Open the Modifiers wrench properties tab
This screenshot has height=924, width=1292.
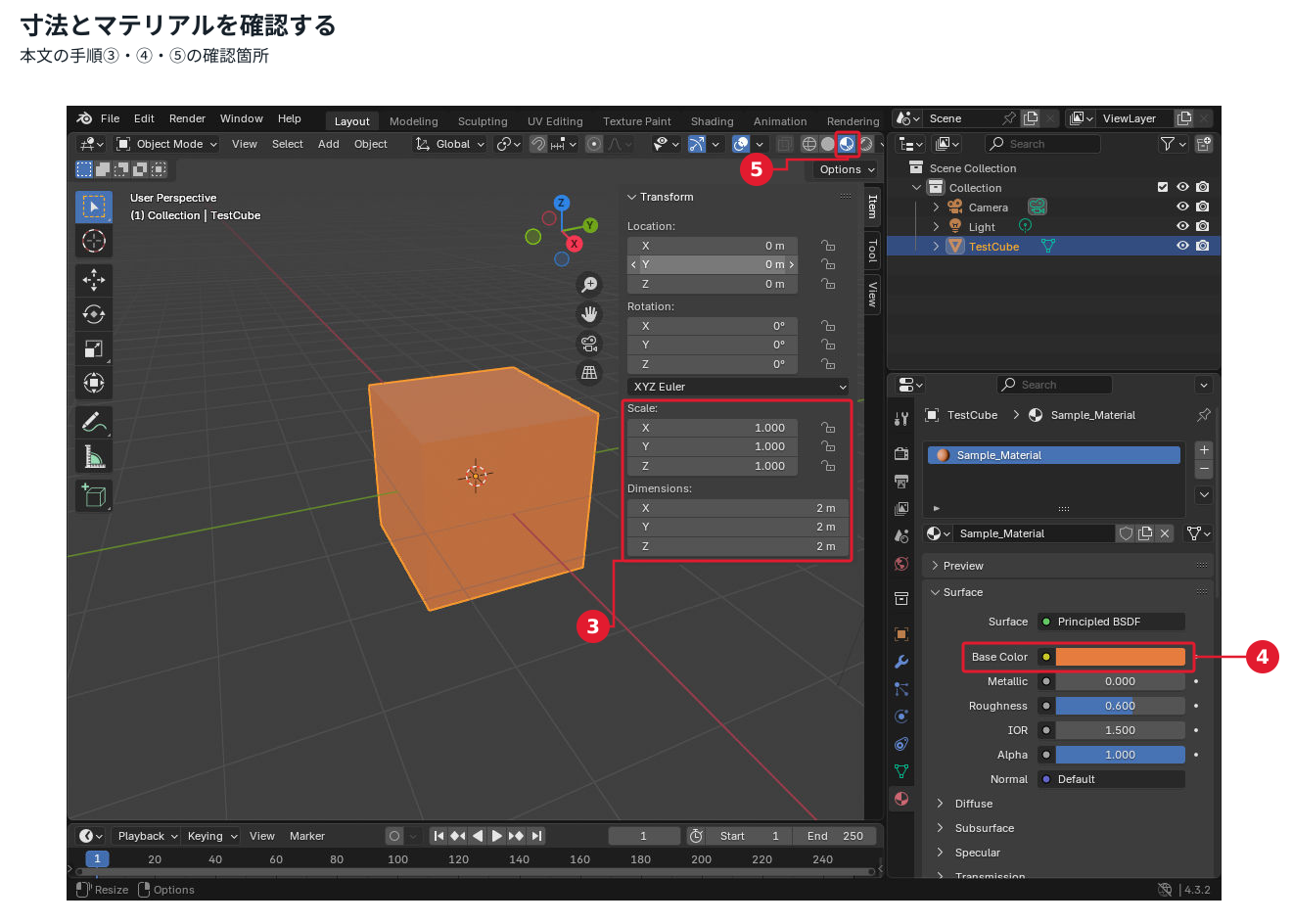901,662
